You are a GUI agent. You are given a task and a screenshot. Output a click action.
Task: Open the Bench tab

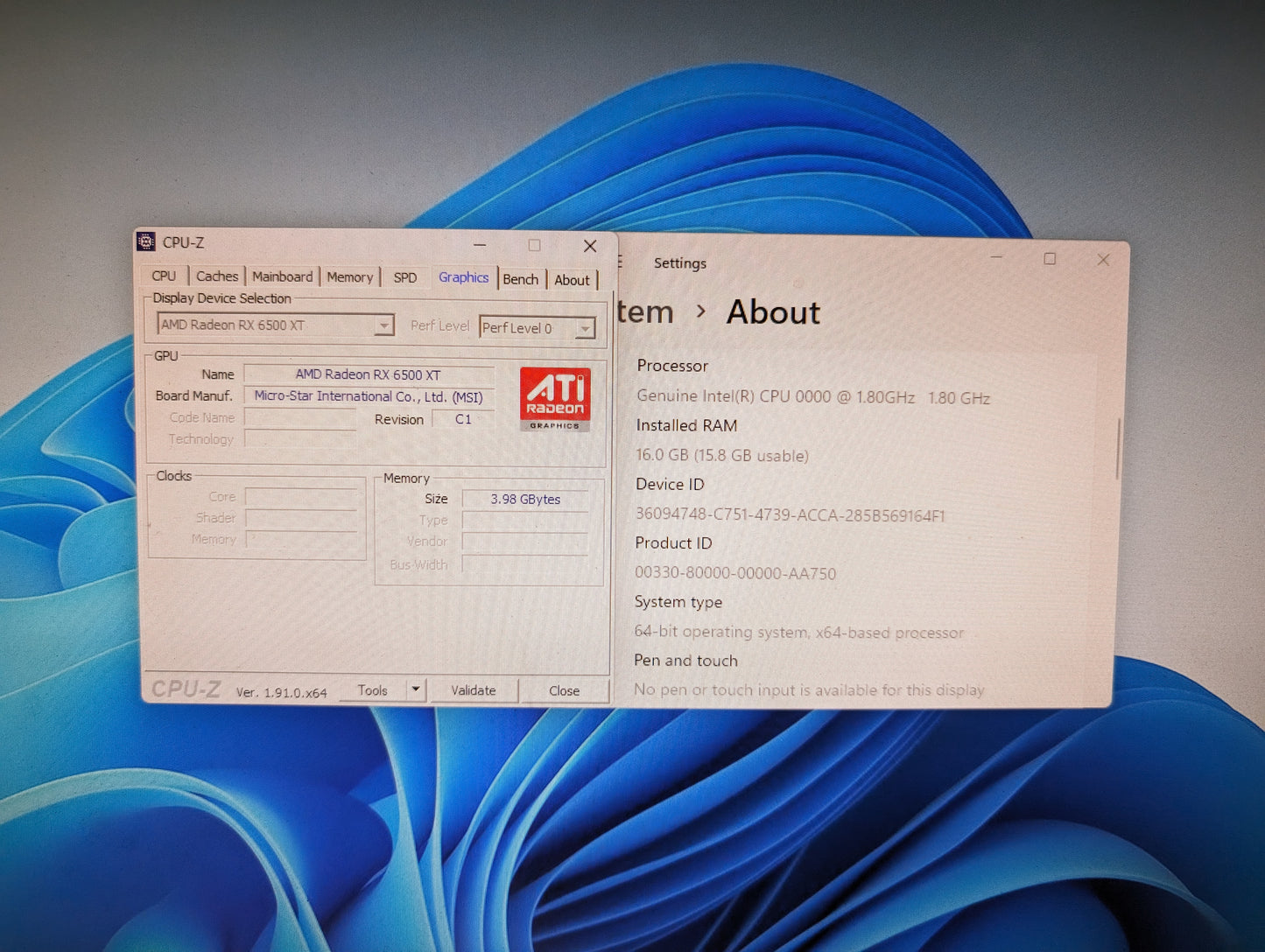pos(521,279)
